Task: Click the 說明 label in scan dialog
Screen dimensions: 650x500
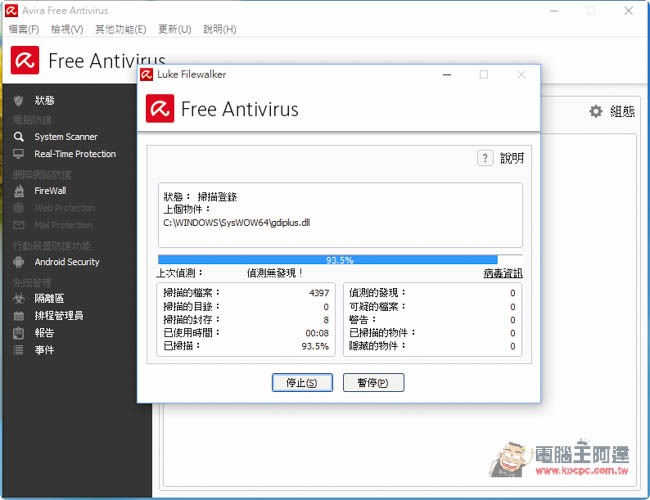Action: [x=512, y=158]
